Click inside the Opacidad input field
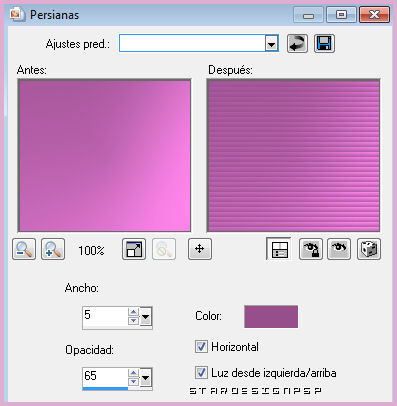This screenshot has width=397, height=406. [105, 377]
